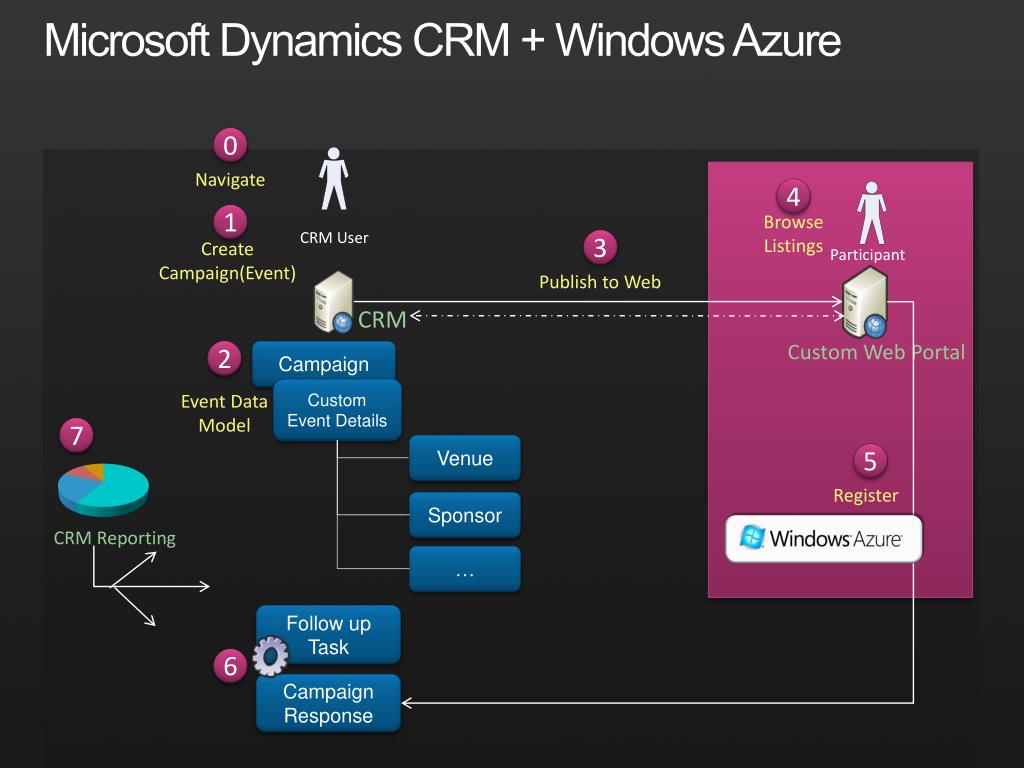1024x768 pixels.
Task: Click the "Register" step label
Action: point(865,496)
